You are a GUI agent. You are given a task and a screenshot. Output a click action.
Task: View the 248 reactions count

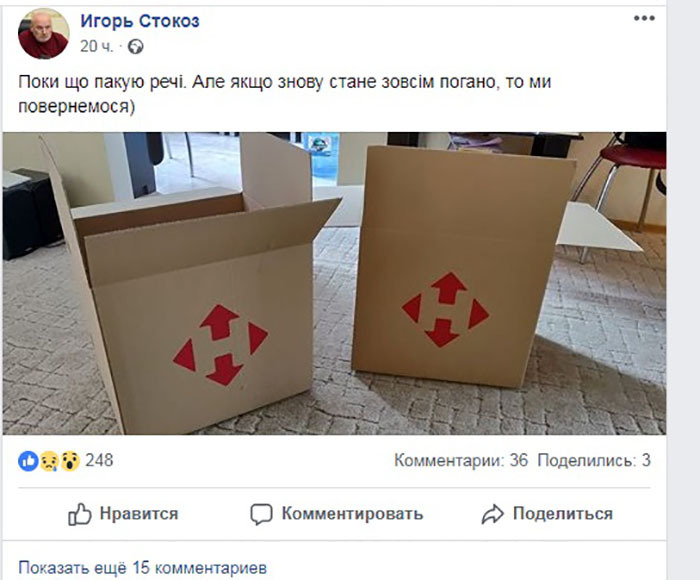click(99, 460)
